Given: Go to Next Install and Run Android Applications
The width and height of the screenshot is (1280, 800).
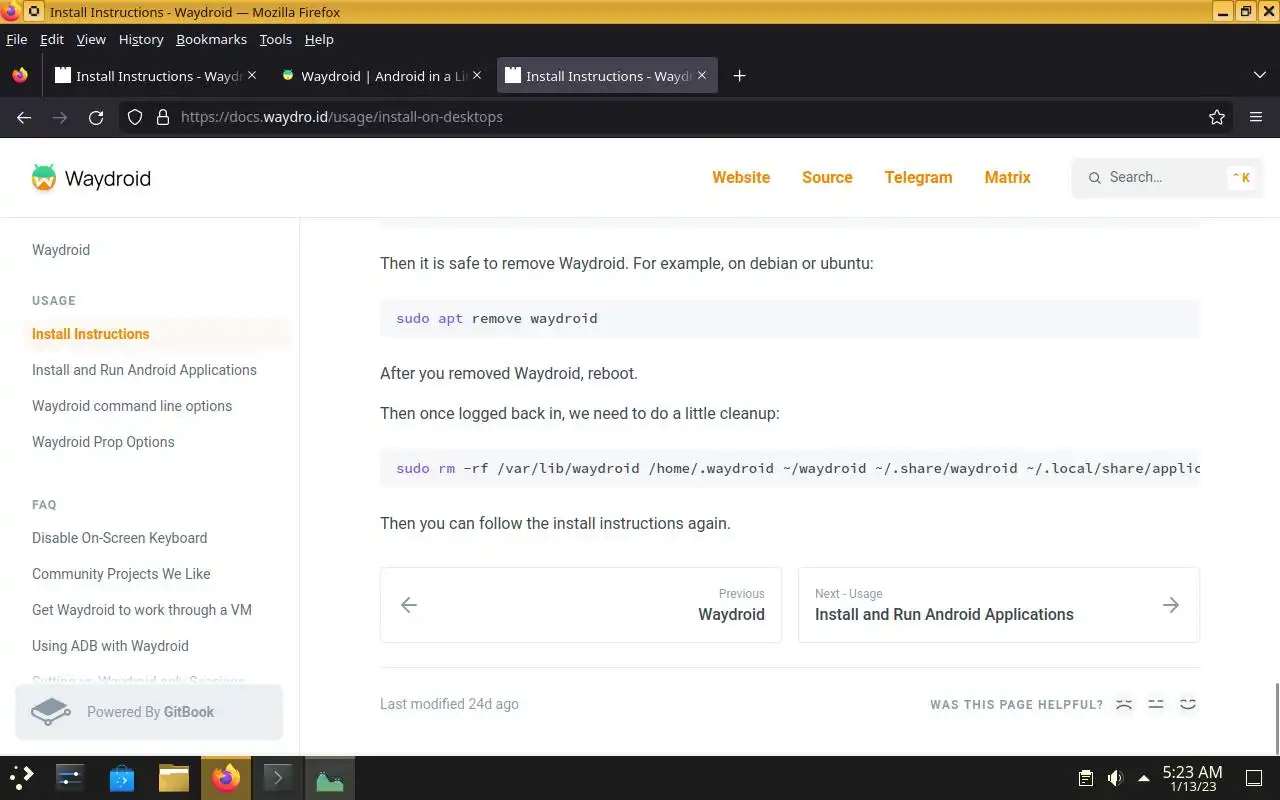Looking at the screenshot, I should (x=999, y=605).
